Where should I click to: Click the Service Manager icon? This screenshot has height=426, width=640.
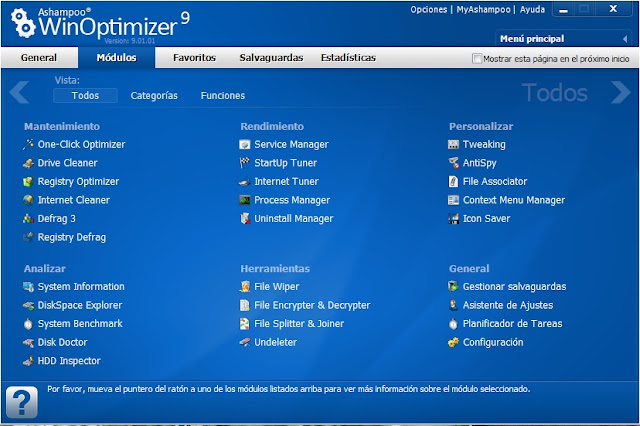[x=244, y=144]
